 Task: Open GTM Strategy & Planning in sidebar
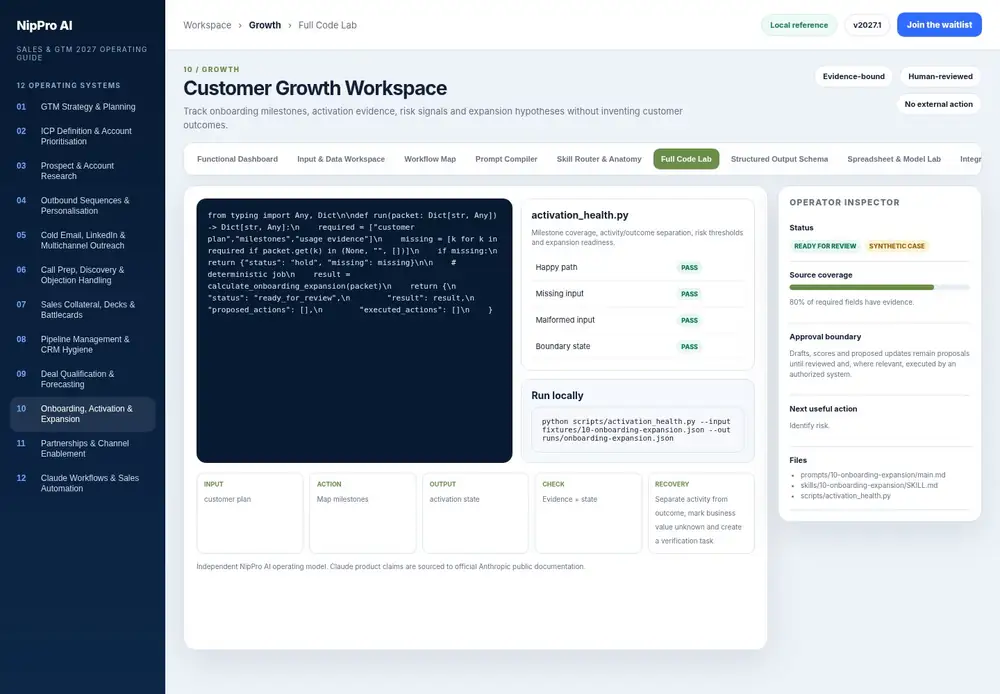coord(82,107)
